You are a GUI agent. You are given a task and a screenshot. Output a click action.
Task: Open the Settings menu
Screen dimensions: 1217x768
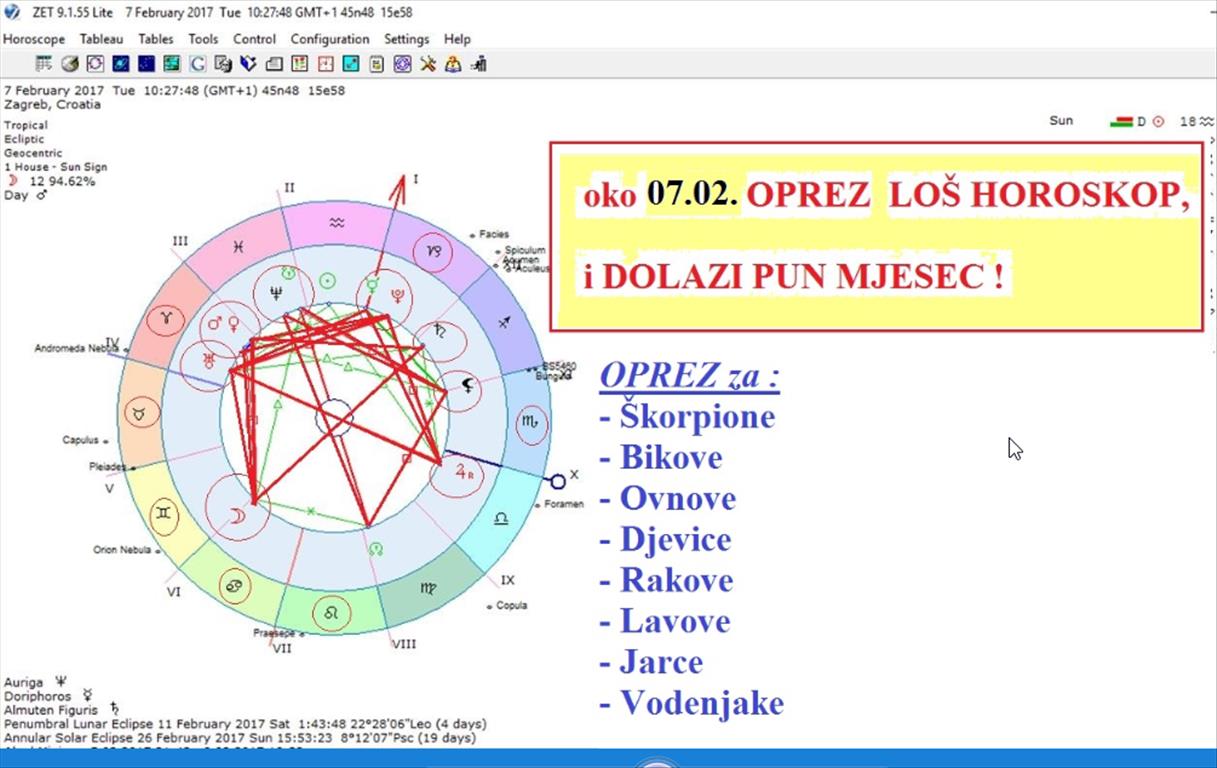406,39
